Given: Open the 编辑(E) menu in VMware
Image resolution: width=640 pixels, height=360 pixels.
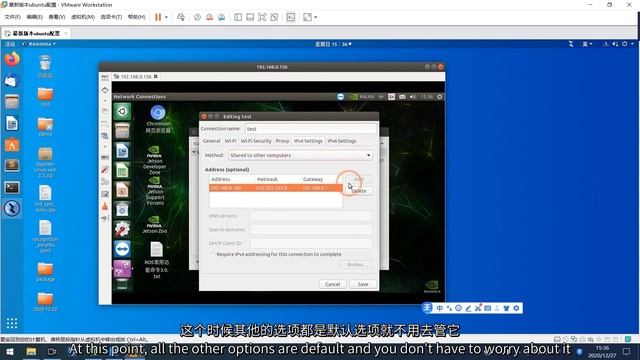Looking at the screenshot, I should tap(34, 17).
